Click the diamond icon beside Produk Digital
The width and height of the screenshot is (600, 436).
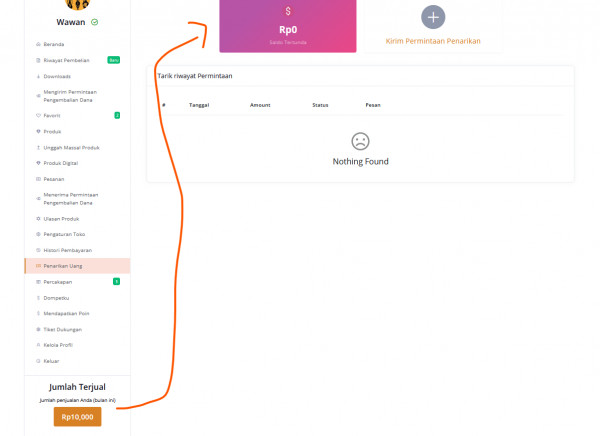(38, 163)
